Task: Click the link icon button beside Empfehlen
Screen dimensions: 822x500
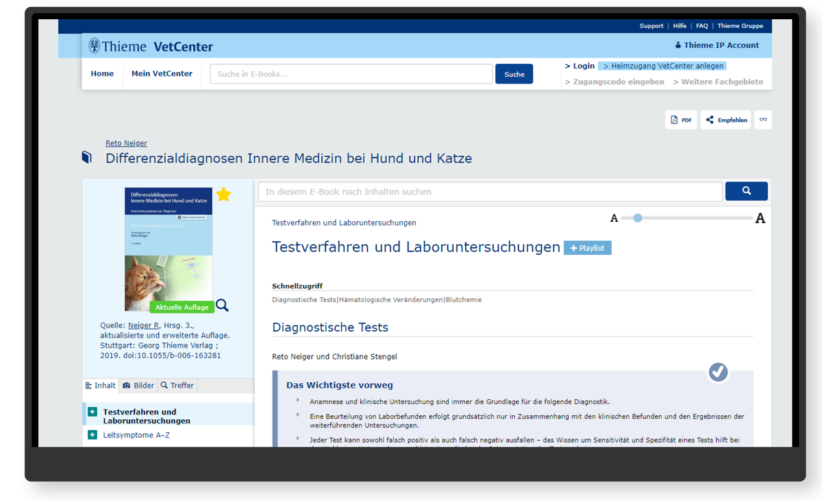Action: coord(763,120)
